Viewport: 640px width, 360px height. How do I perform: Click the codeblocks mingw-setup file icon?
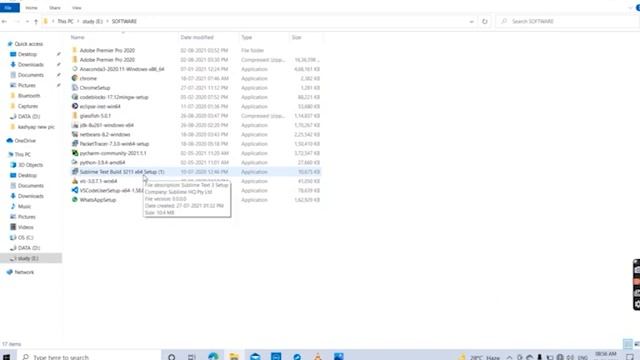(74, 97)
